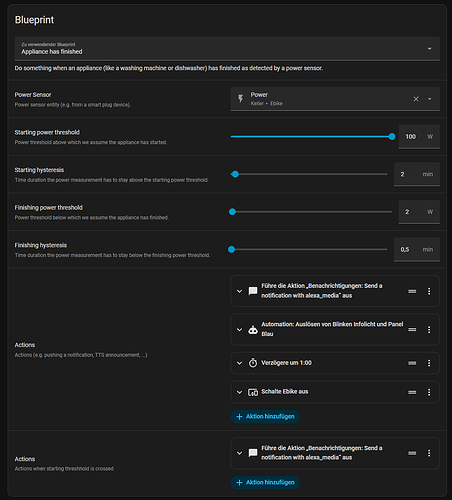The height and width of the screenshot is (500, 452).
Task: Click the Starting hysteresis minutes input field
Action: (417, 174)
